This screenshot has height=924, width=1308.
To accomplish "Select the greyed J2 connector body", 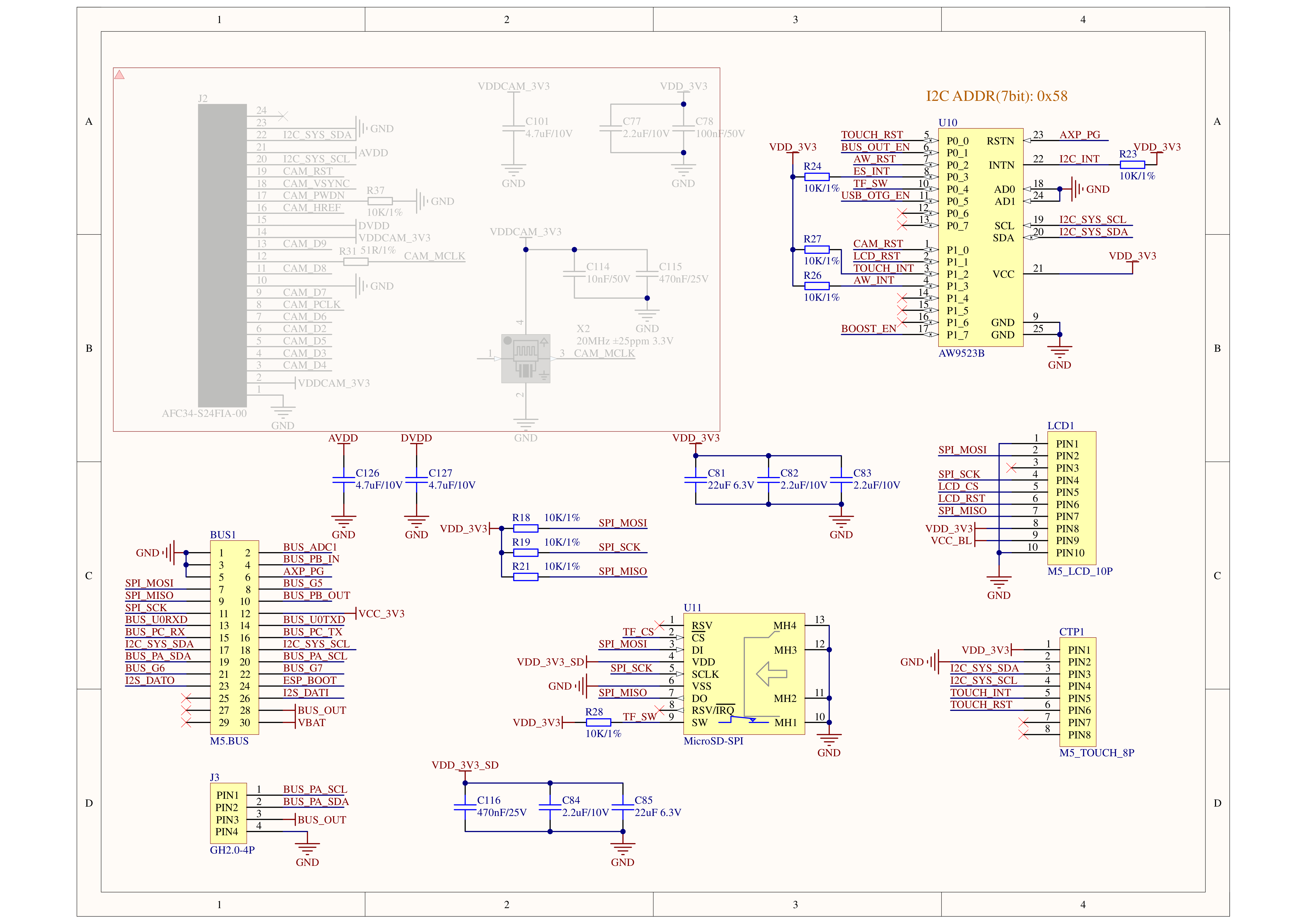I will pyautogui.click(x=222, y=255).
